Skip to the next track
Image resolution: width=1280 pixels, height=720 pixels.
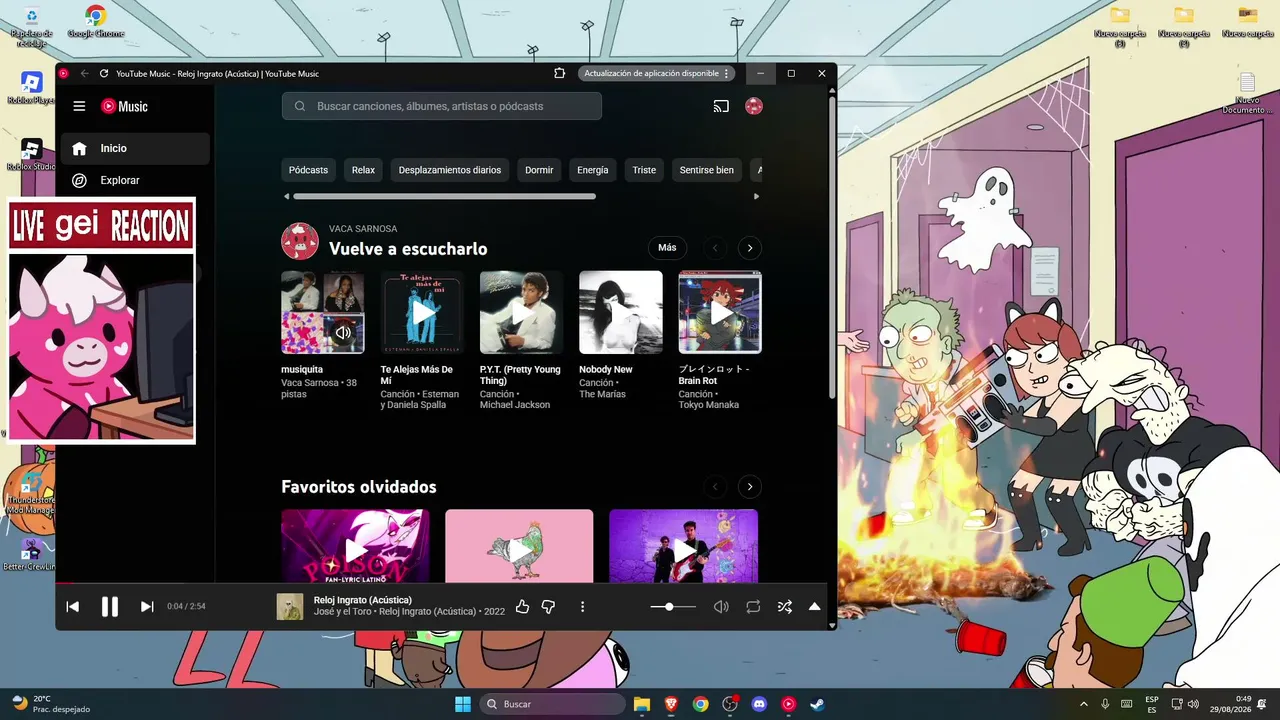pyautogui.click(x=147, y=606)
